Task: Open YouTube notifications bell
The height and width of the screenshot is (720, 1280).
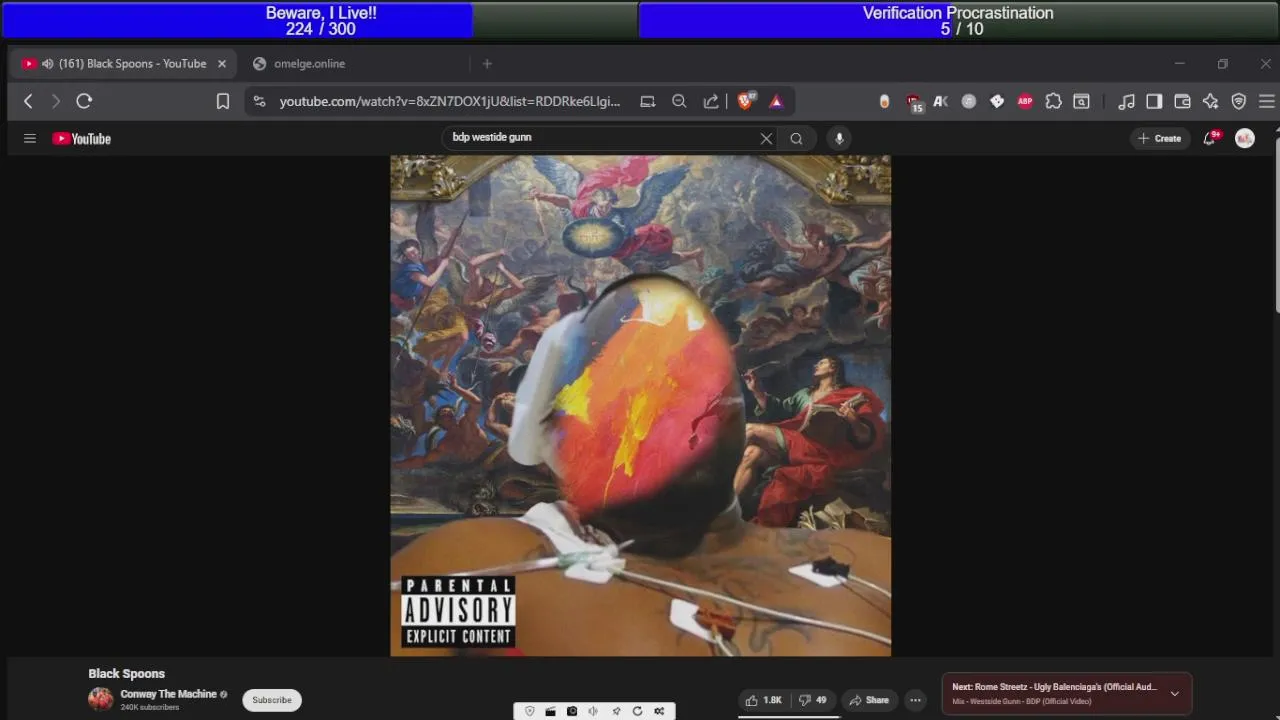Action: (1209, 139)
